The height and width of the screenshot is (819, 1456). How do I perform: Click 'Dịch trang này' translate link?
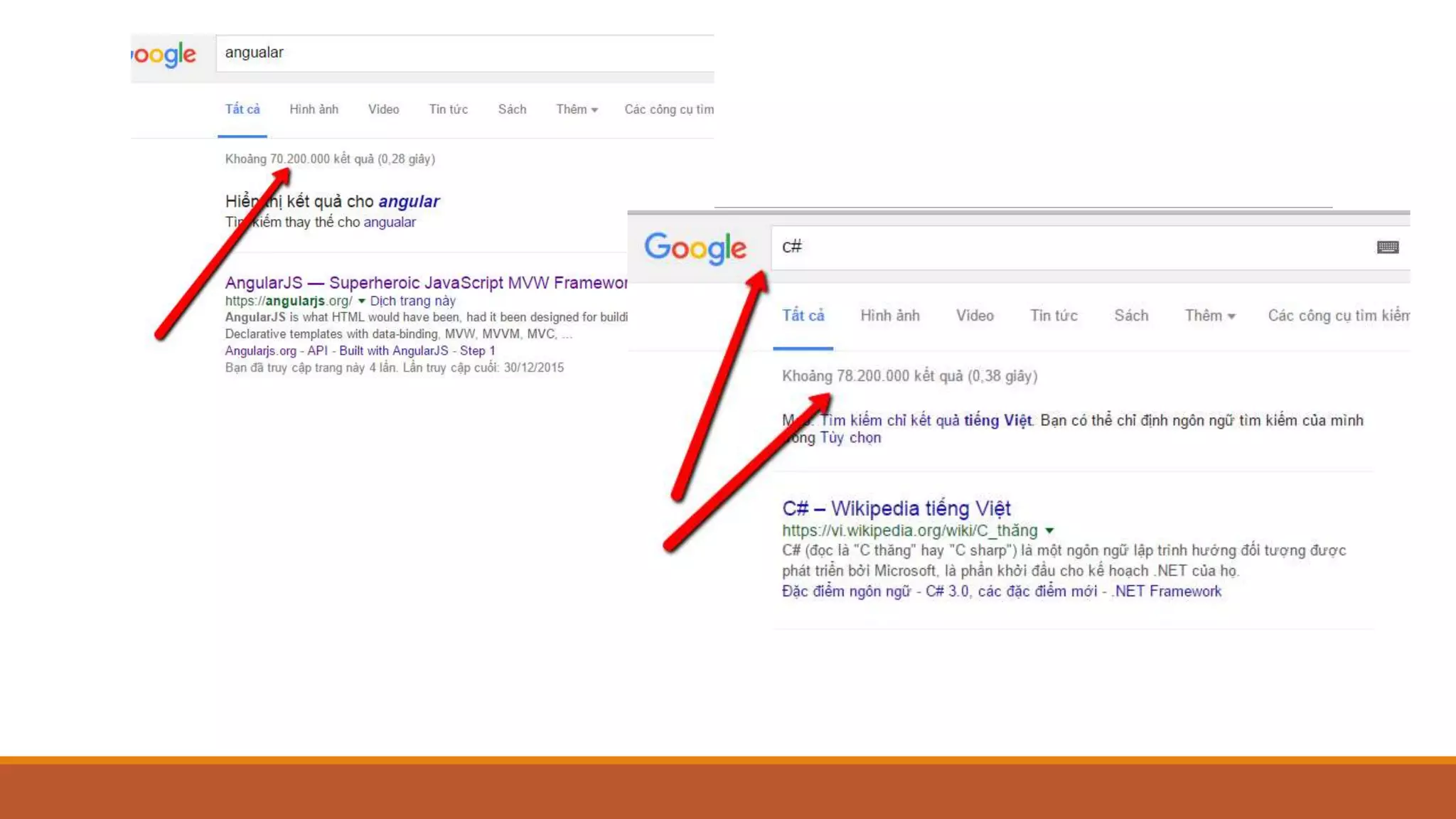pyautogui.click(x=412, y=301)
